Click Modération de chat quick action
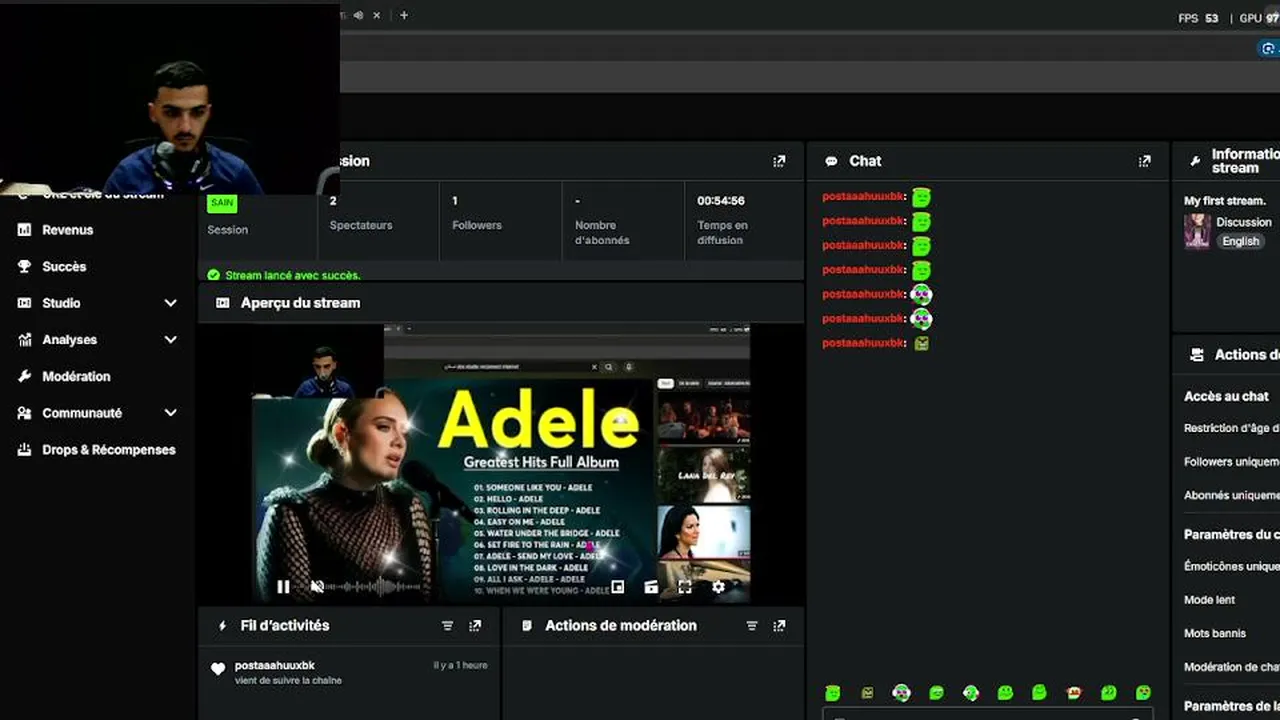Image resolution: width=1280 pixels, height=720 pixels. (x=1231, y=667)
